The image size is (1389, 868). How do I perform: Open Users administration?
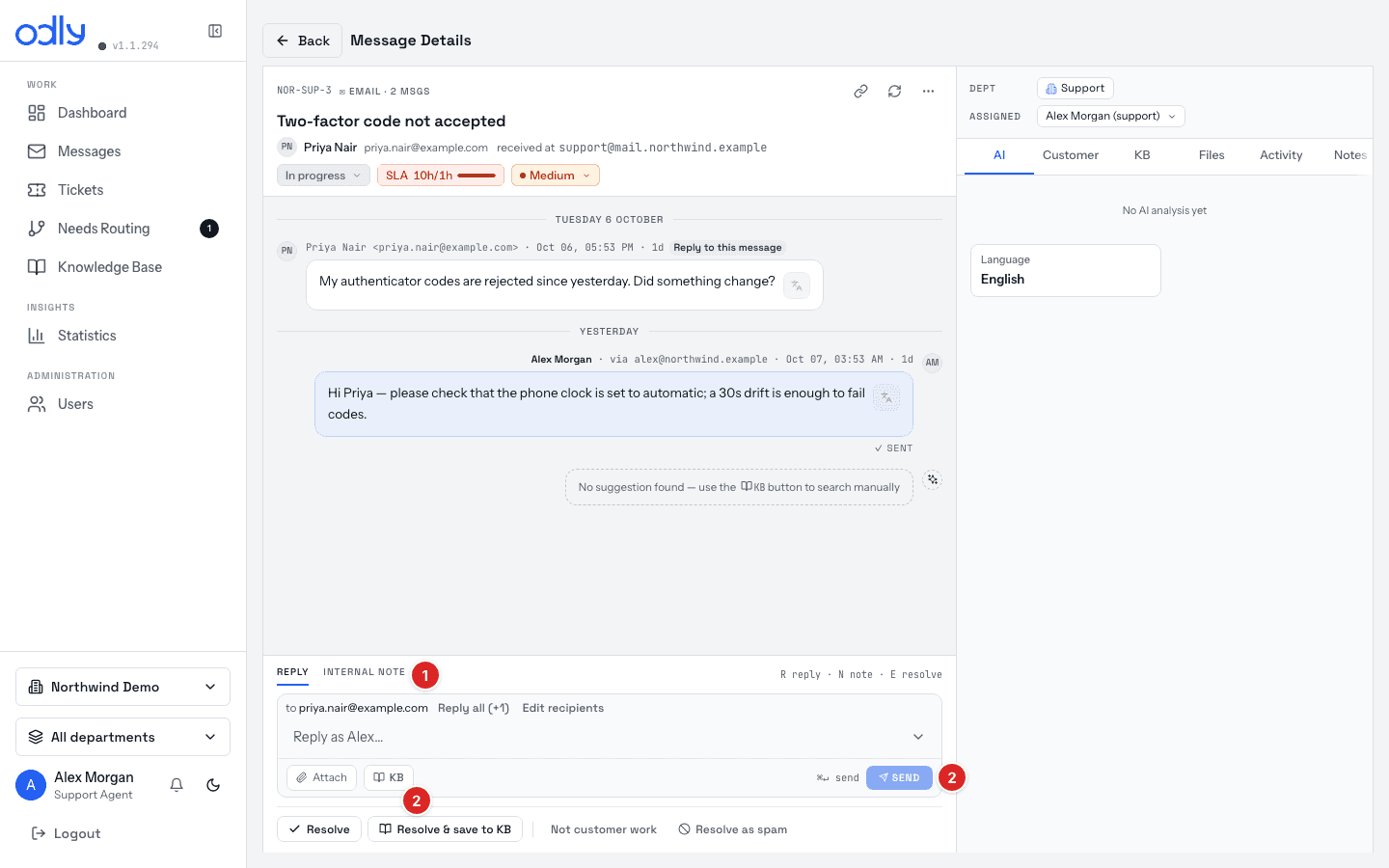(123, 404)
